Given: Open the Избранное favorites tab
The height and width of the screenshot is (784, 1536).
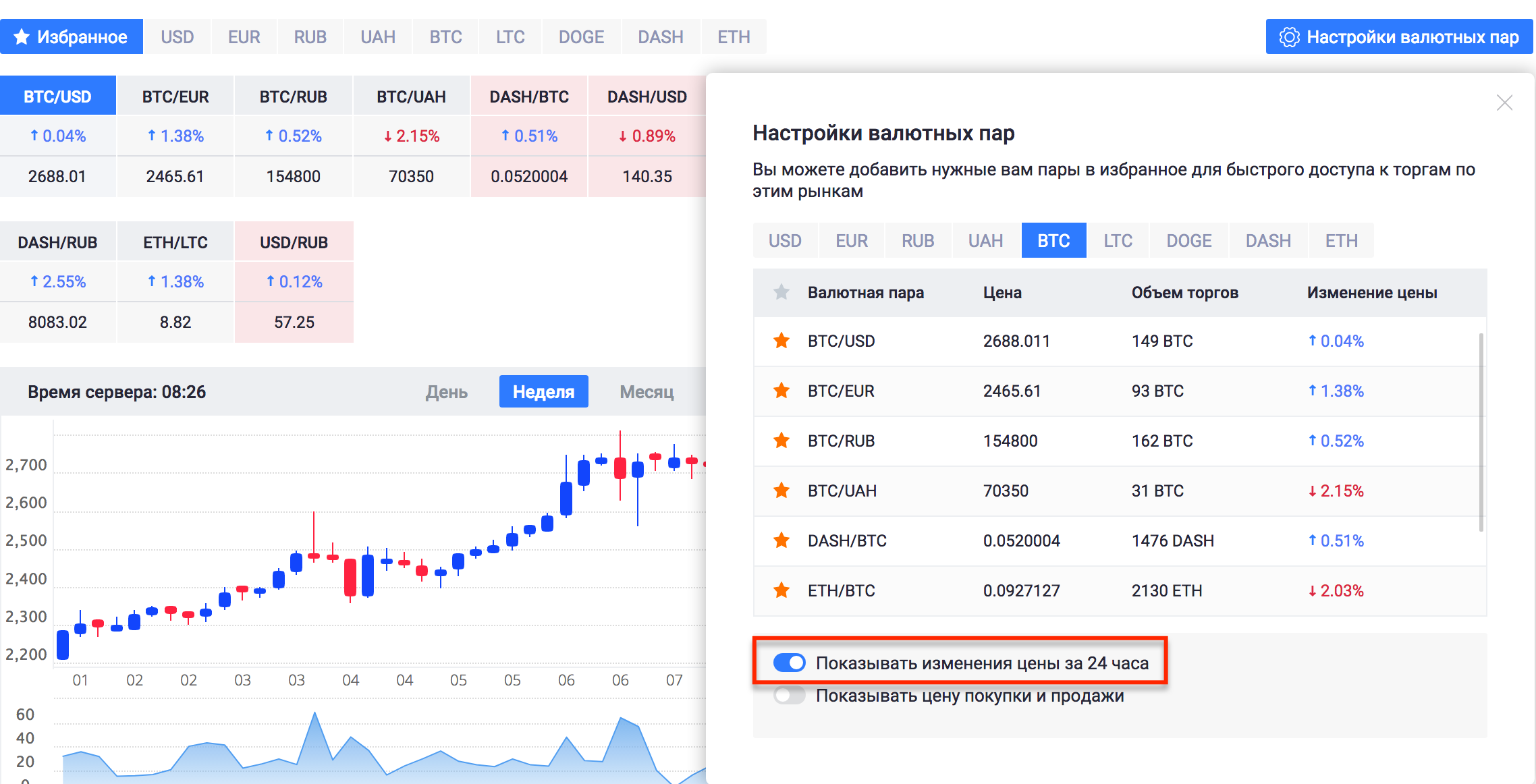Looking at the screenshot, I should point(72,36).
